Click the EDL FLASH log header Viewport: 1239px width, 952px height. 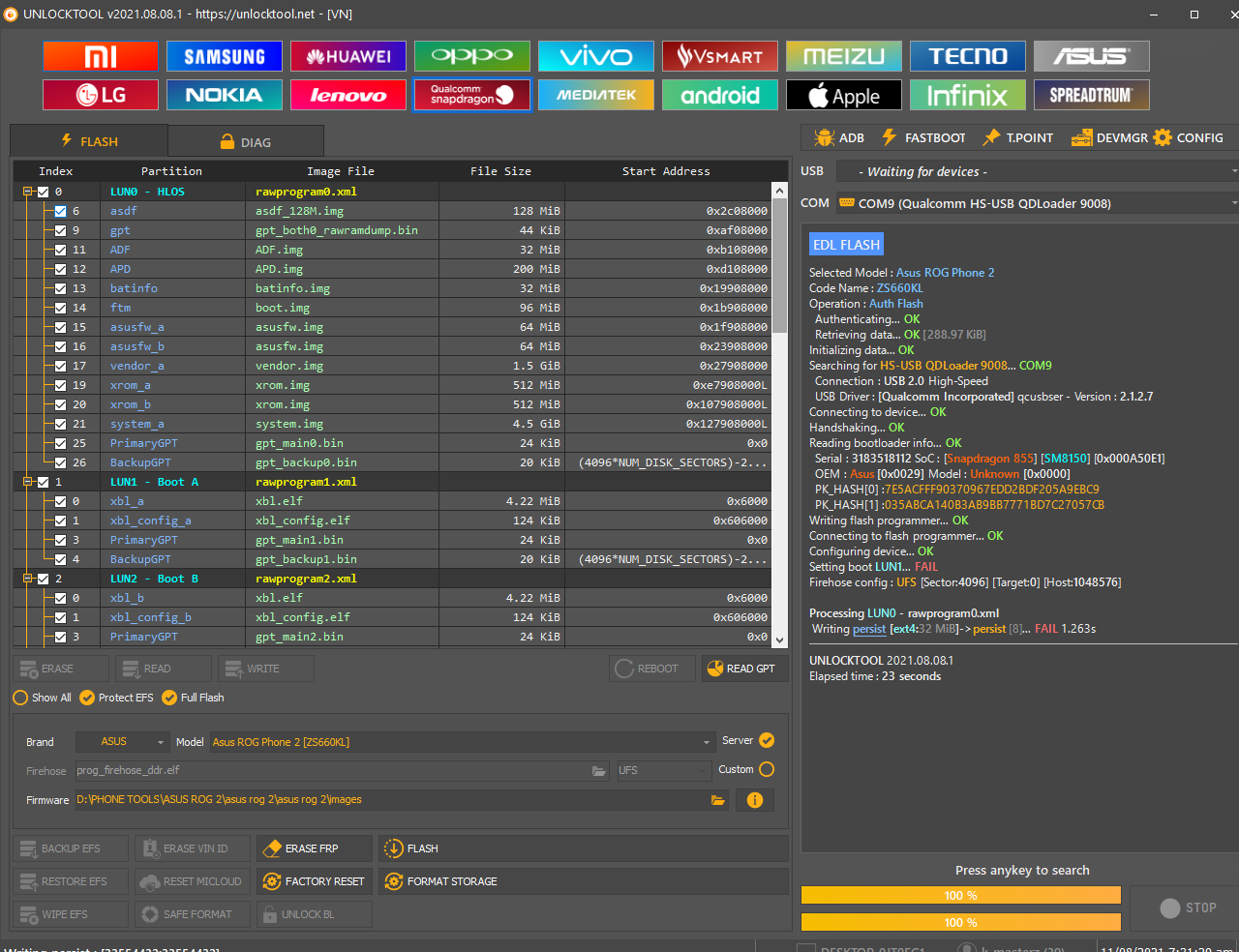pyautogui.click(x=846, y=245)
